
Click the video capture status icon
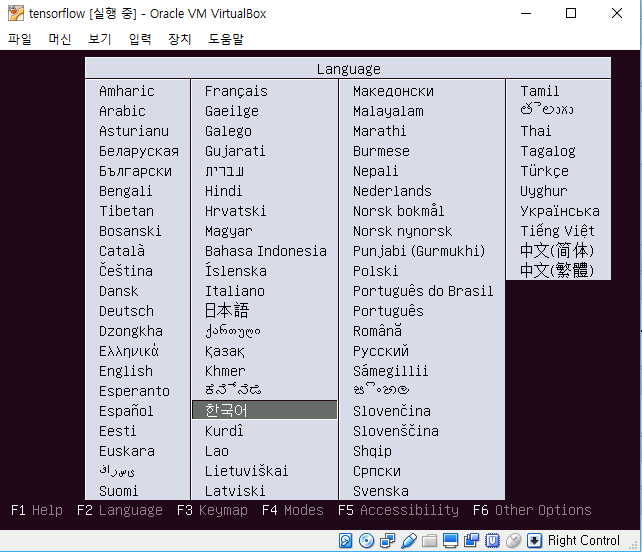click(x=471, y=541)
